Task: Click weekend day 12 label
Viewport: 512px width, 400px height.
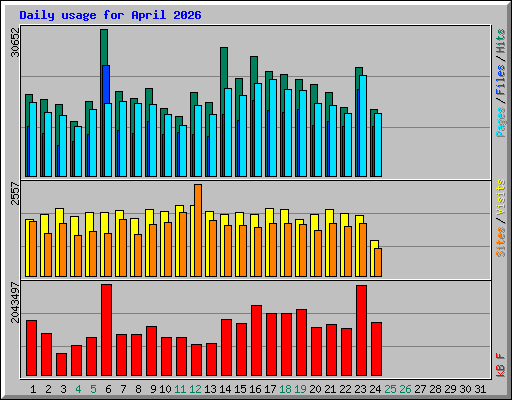Action: 195,389
